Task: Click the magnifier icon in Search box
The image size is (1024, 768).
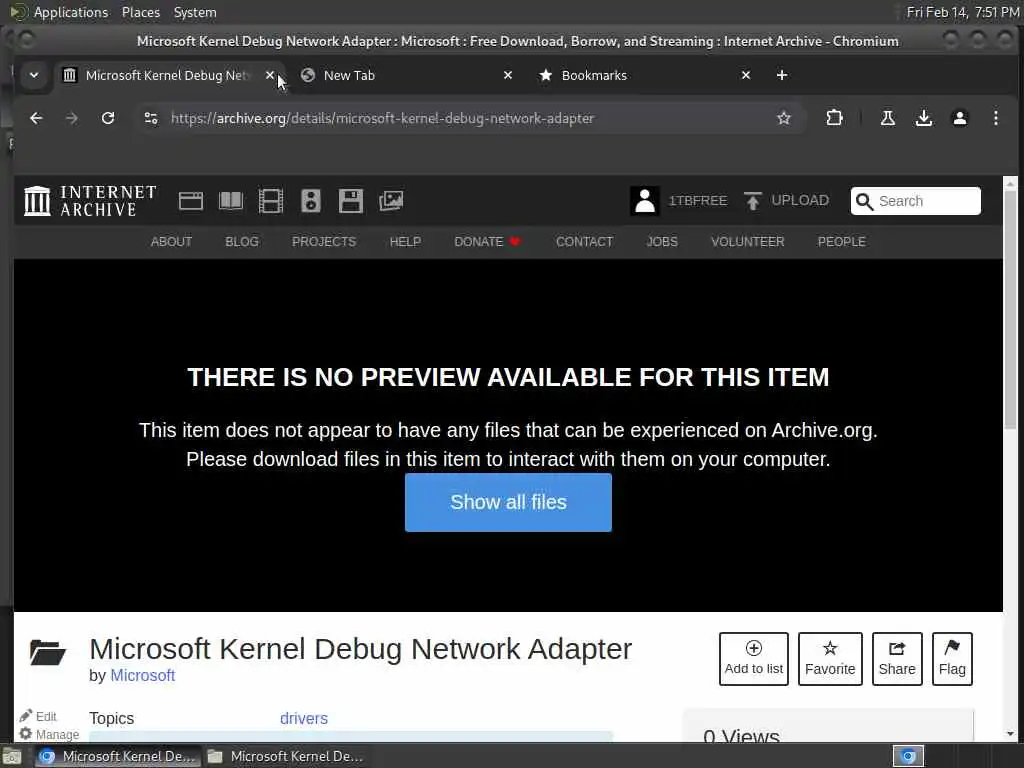Action: [864, 201]
